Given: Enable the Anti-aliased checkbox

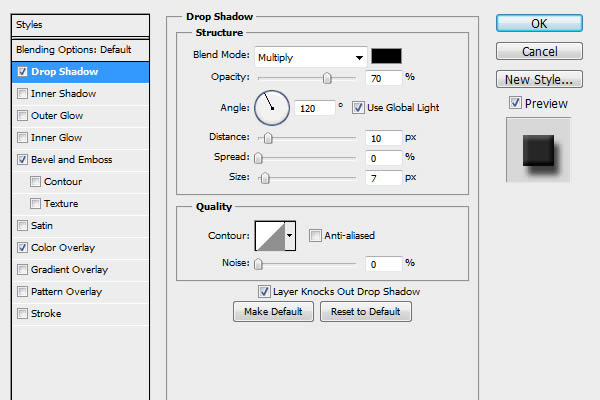Looking at the screenshot, I should tap(315, 236).
